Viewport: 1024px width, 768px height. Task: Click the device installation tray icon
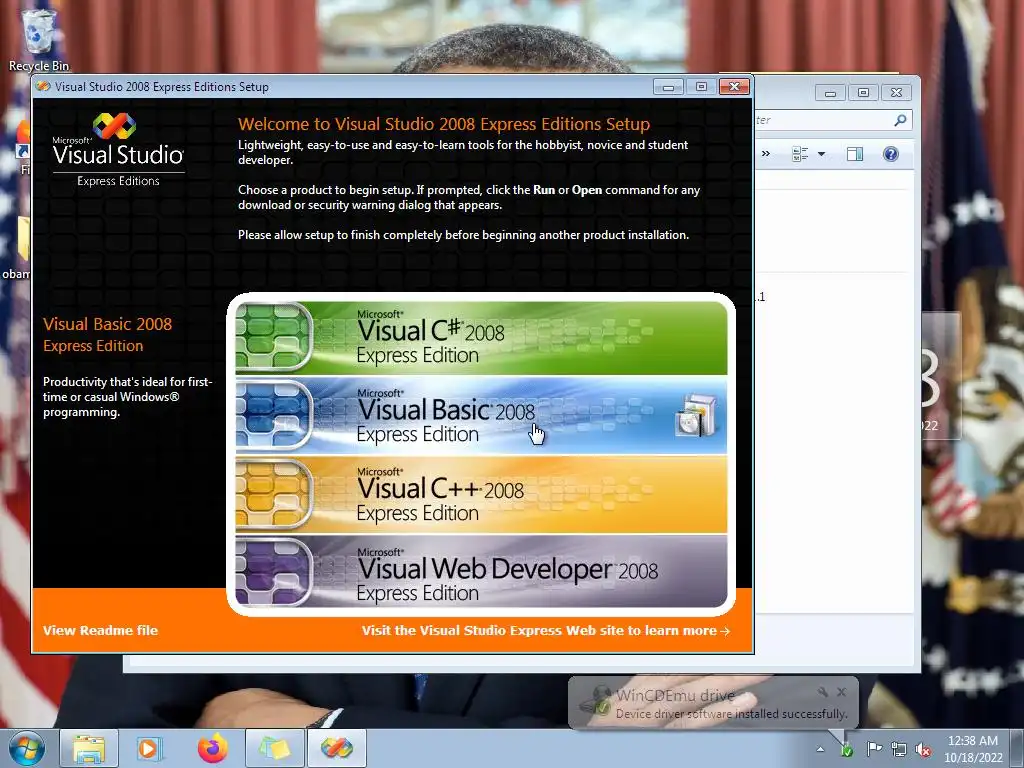(x=847, y=749)
